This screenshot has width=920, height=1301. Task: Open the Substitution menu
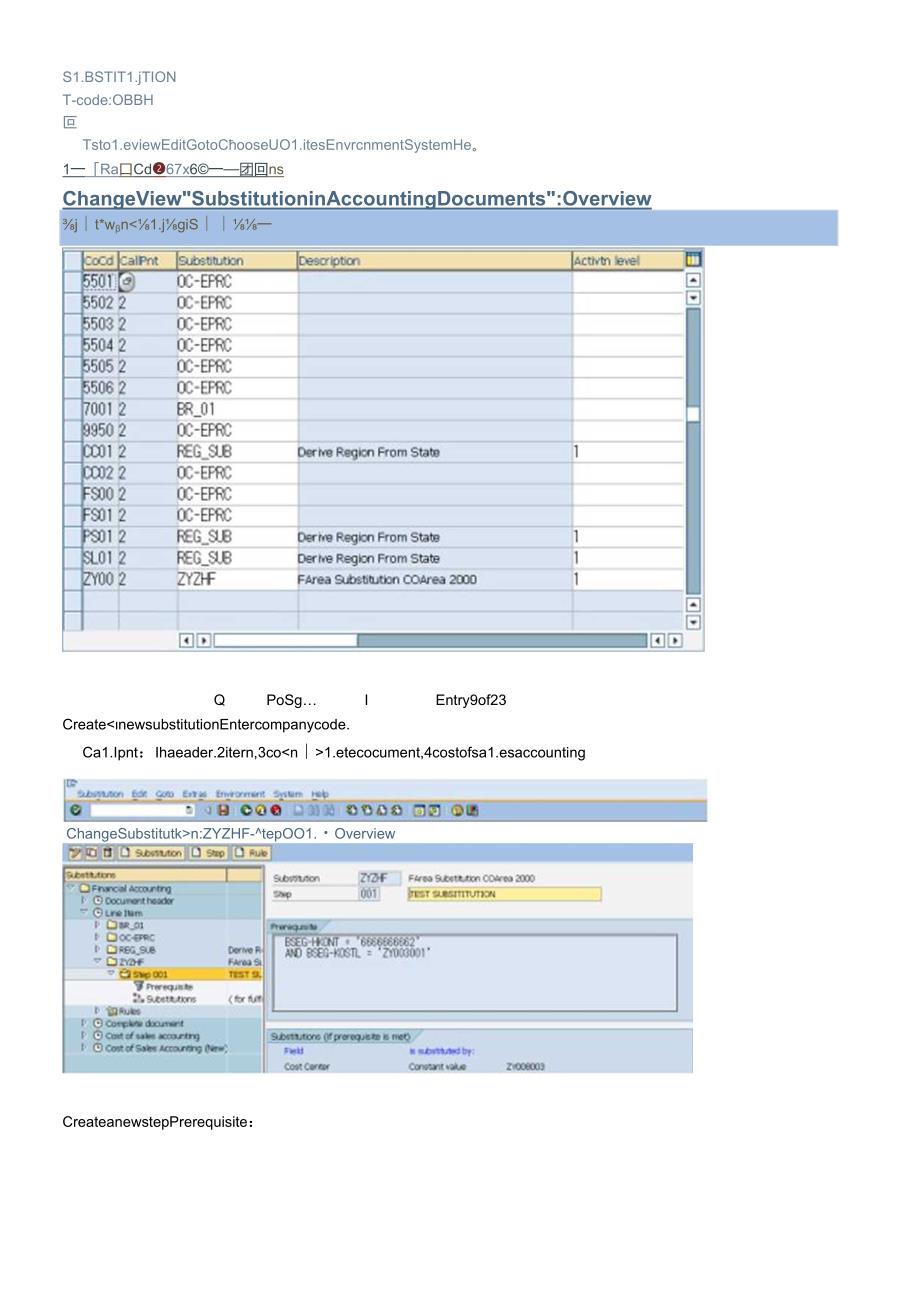point(100,794)
